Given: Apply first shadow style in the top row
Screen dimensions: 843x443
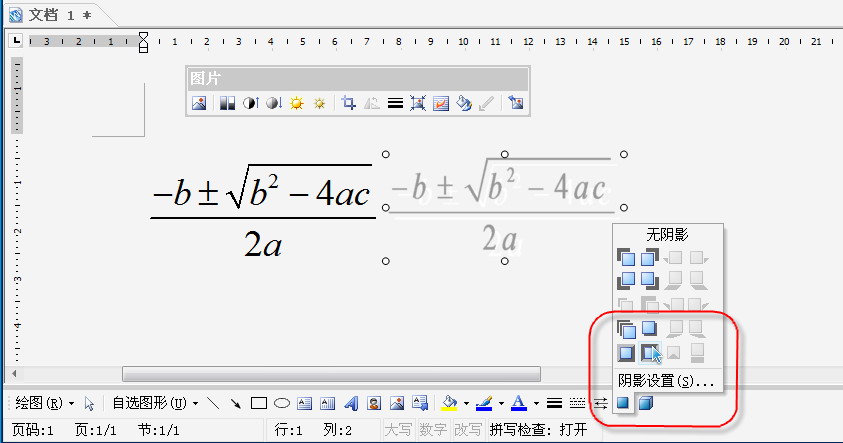Looking at the screenshot, I should 626,258.
